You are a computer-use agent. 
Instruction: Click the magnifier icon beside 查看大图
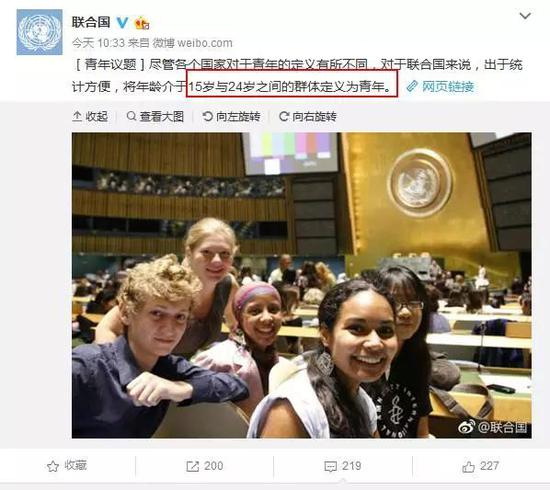click(131, 116)
